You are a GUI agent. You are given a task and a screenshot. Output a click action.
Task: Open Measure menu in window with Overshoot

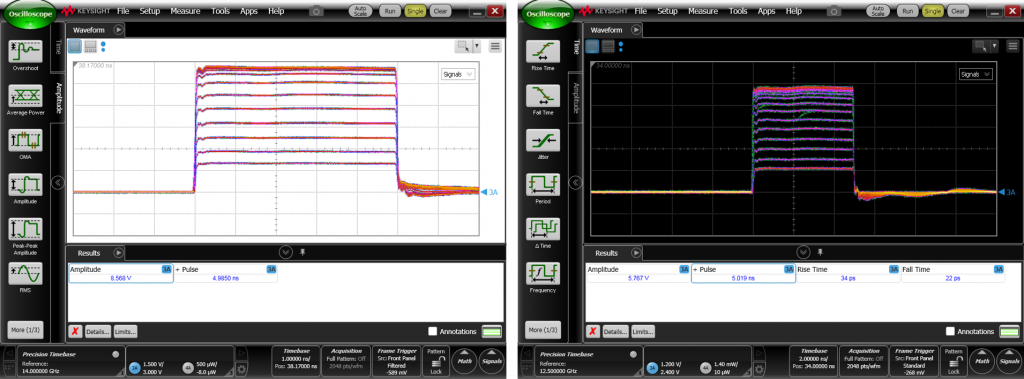pos(185,11)
